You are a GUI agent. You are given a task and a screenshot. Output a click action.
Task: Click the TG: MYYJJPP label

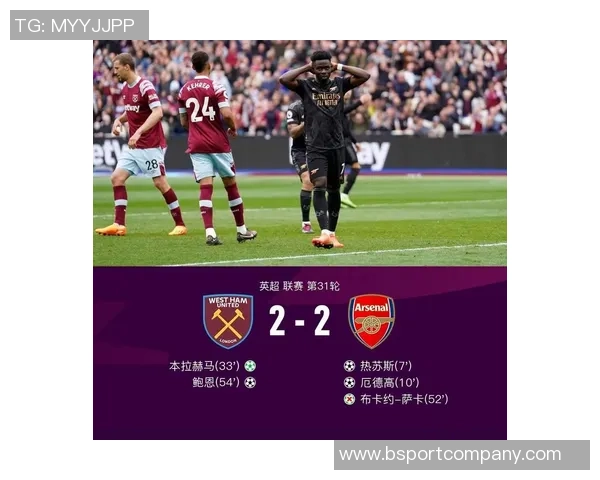click(x=75, y=25)
